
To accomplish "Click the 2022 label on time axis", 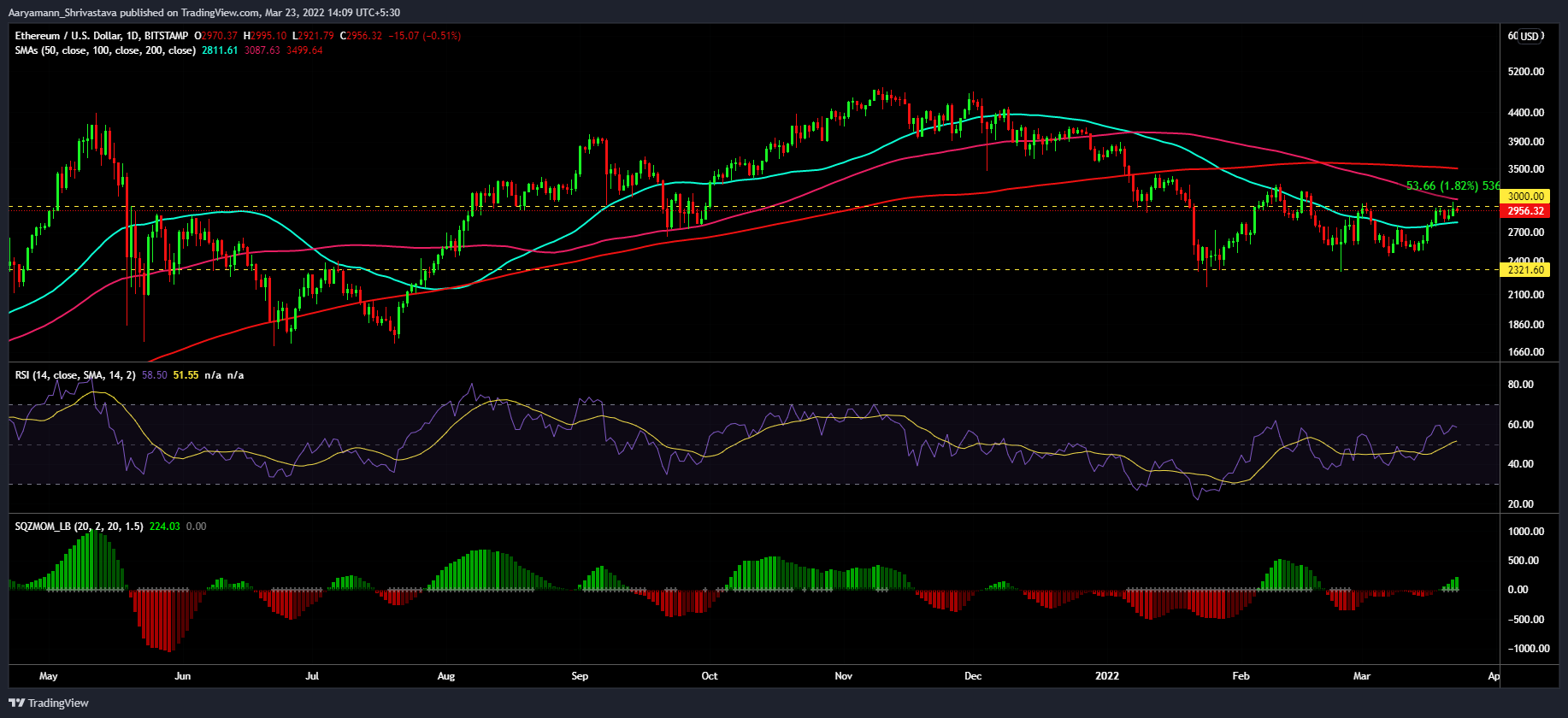I will point(1107,676).
